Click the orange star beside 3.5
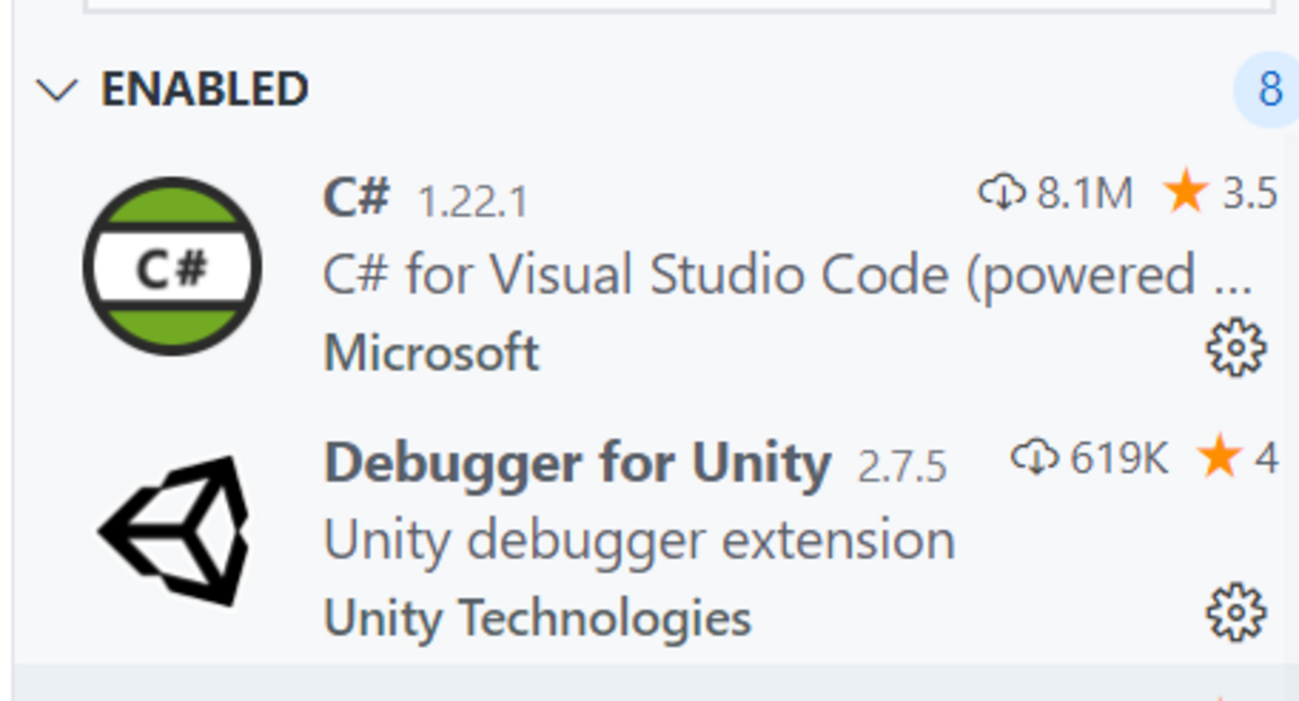Viewport: 1299px width, 701px height. tap(1186, 192)
